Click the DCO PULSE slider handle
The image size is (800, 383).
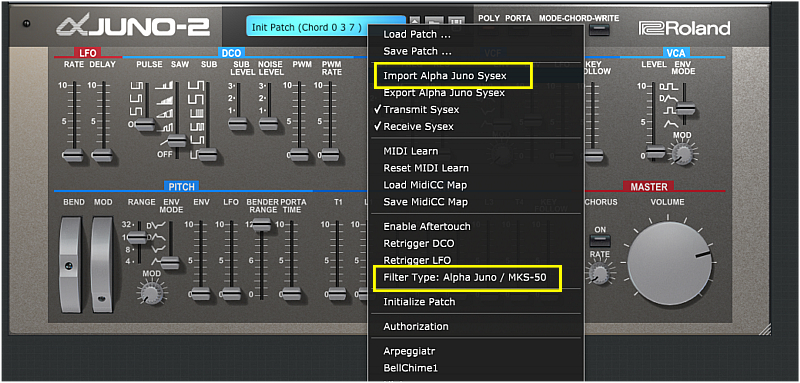(145, 124)
